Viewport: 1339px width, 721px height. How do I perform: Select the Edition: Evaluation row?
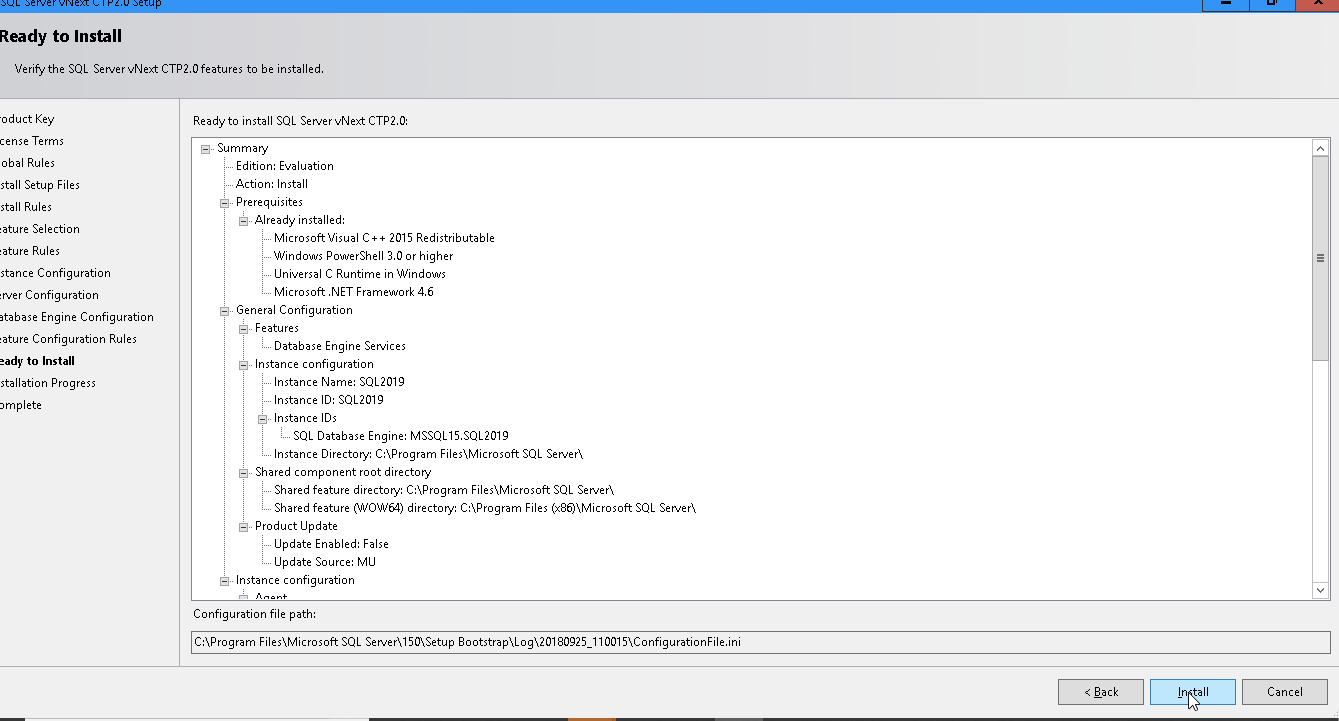285,166
